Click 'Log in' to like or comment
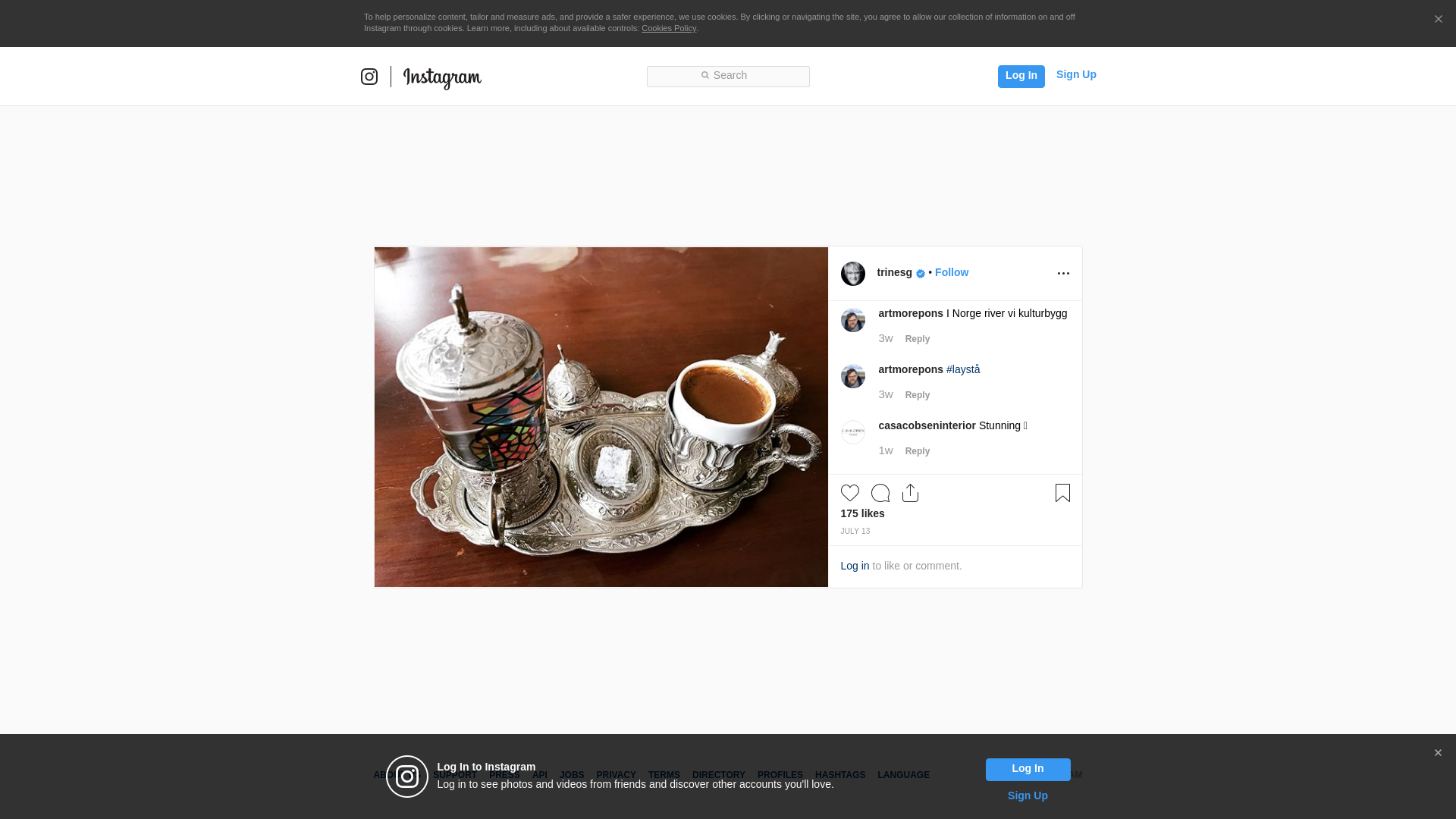The image size is (1456, 819). tap(855, 566)
